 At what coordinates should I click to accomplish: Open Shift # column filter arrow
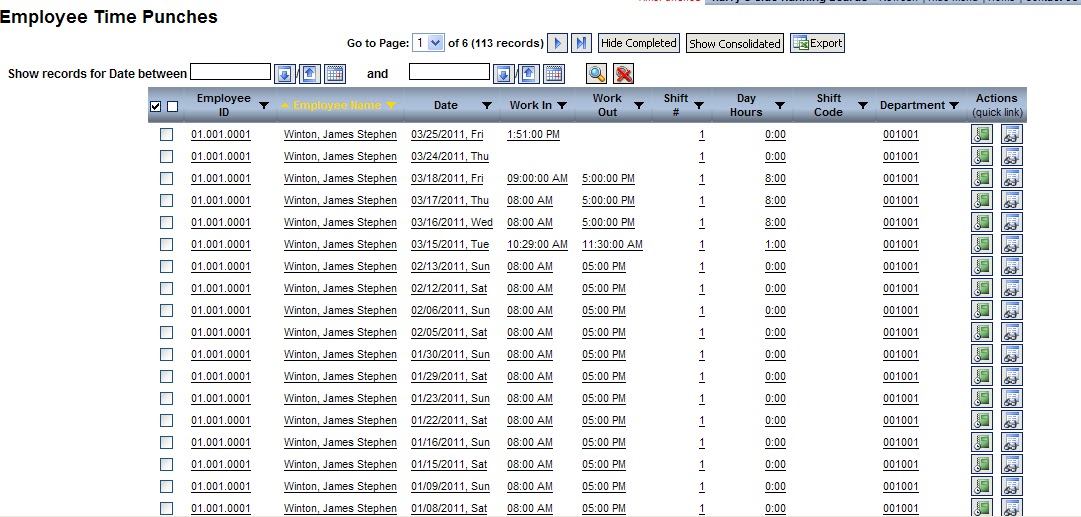[x=699, y=105]
